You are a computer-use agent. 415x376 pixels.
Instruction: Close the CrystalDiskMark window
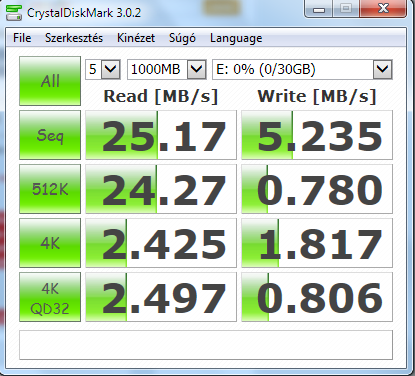point(383,9)
